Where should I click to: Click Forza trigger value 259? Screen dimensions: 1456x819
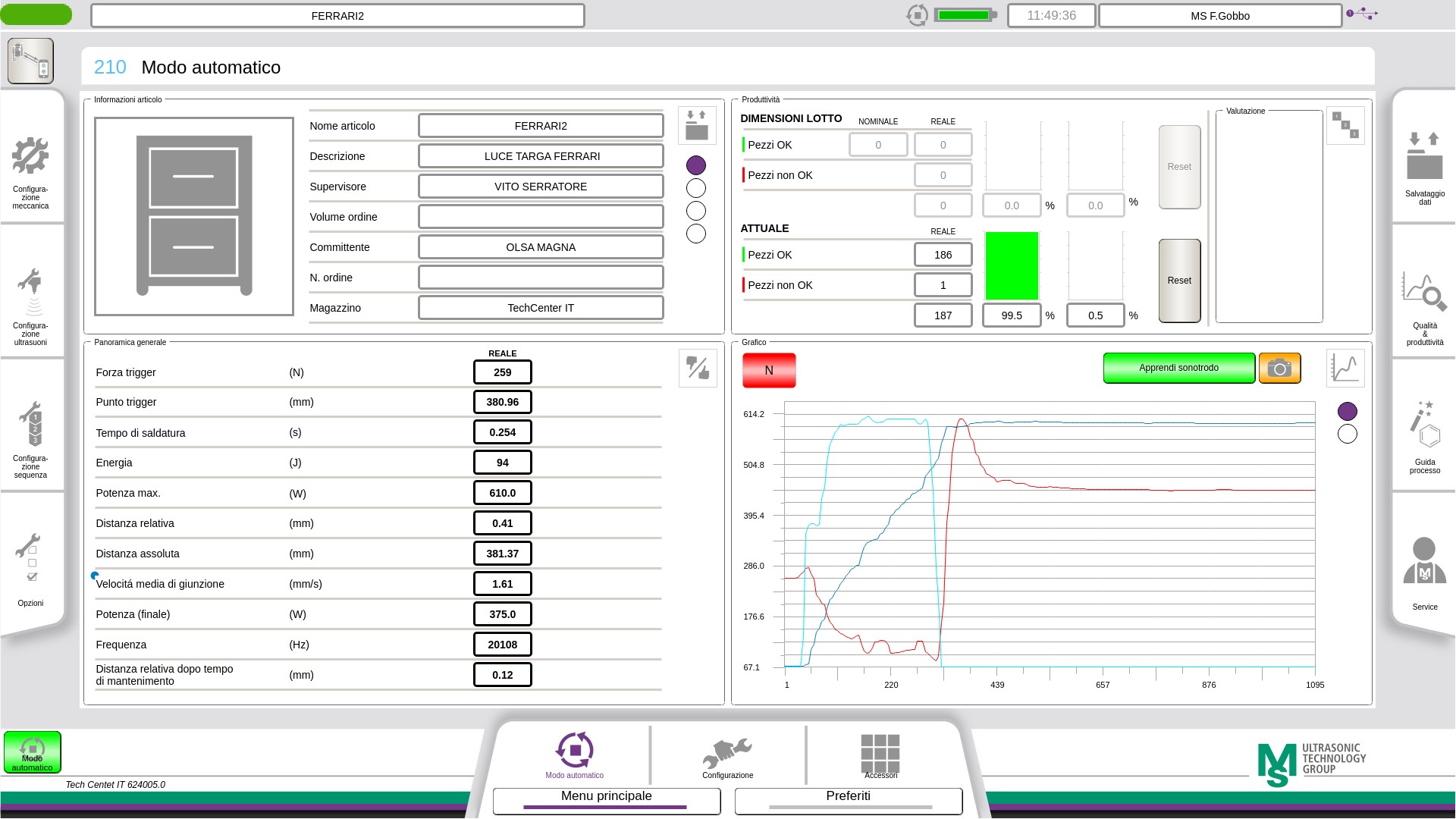503,372
